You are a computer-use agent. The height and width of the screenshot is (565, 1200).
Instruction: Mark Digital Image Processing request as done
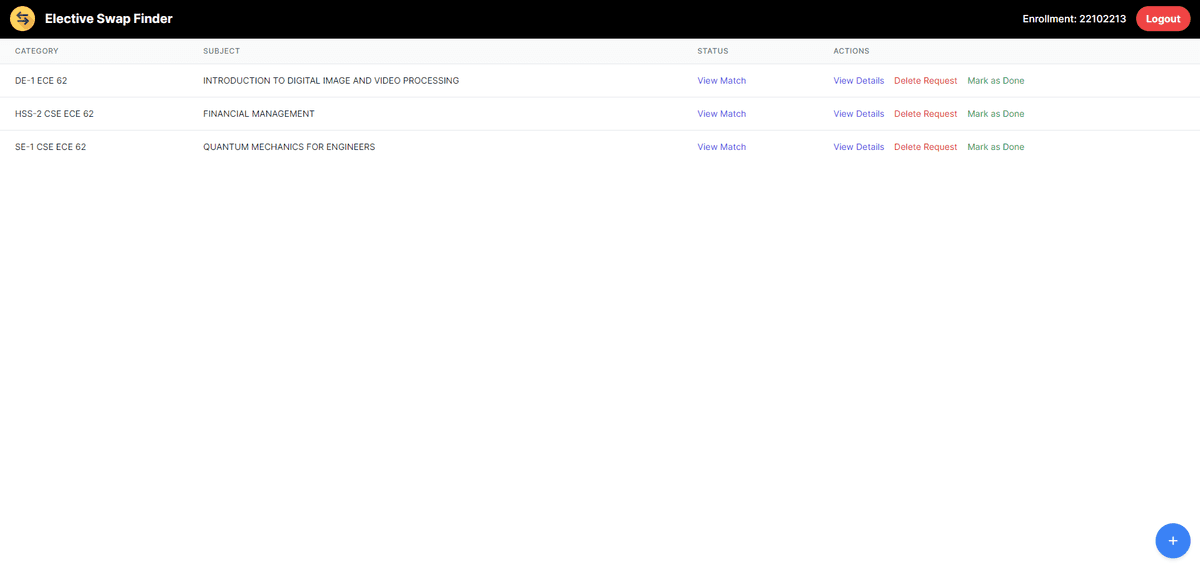click(x=995, y=81)
